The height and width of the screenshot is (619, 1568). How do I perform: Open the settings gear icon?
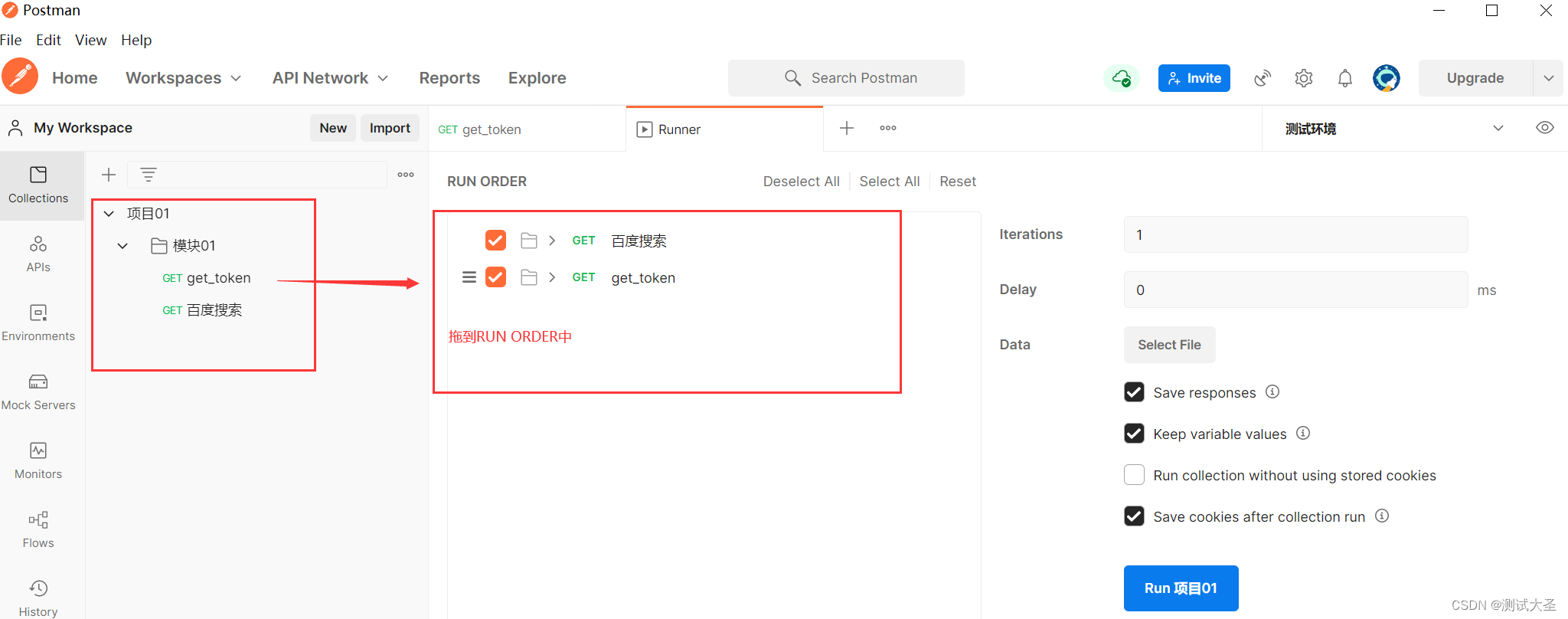[1304, 78]
